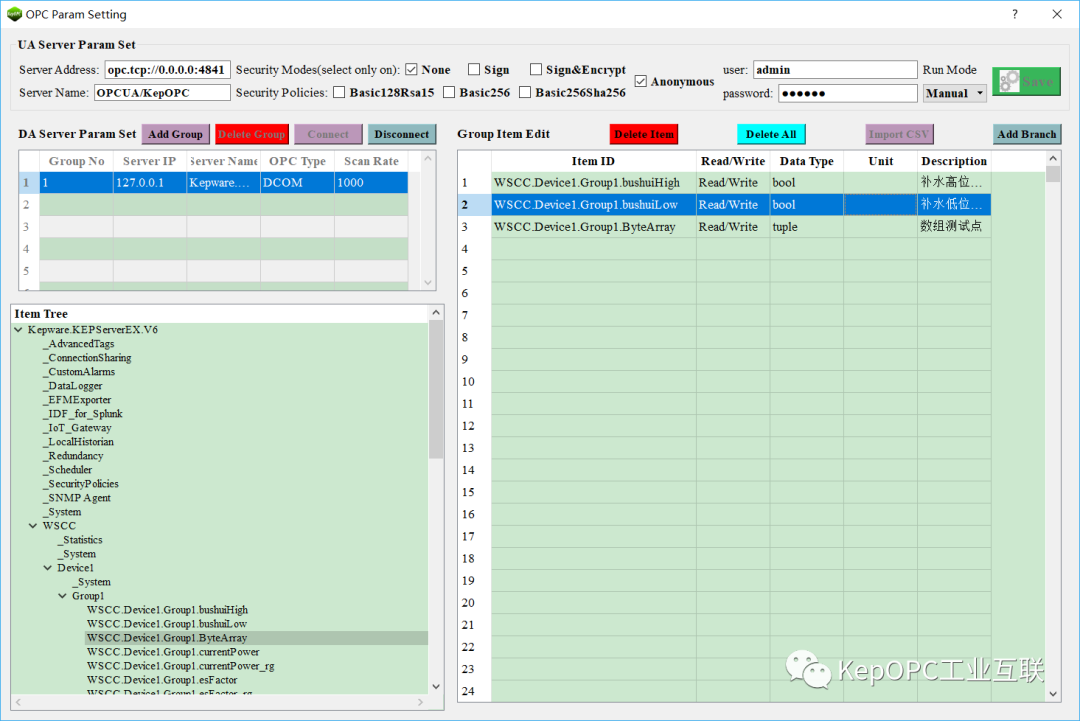This screenshot has width=1080, height=721.
Task: Collapse the Group1 tree node
Action: (63, 596)
